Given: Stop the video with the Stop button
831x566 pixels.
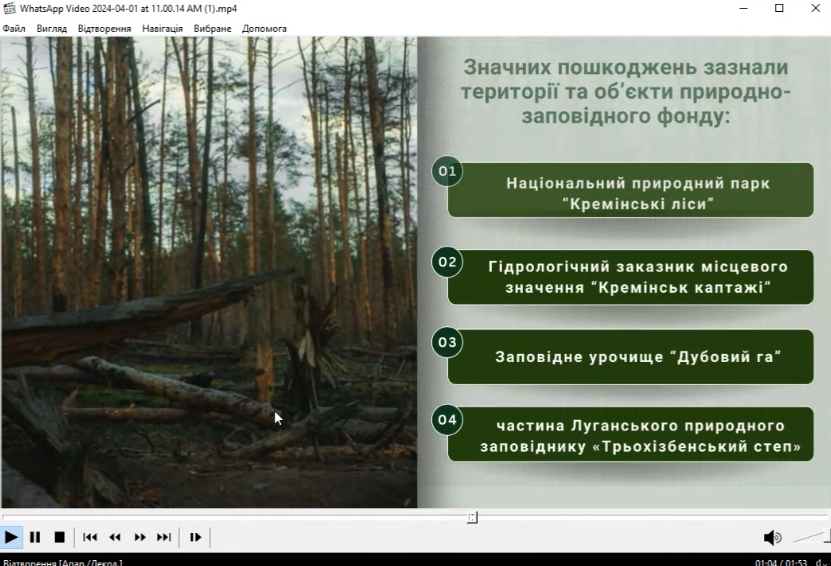Looking at the screenshot, I should [x=59, y=537].
